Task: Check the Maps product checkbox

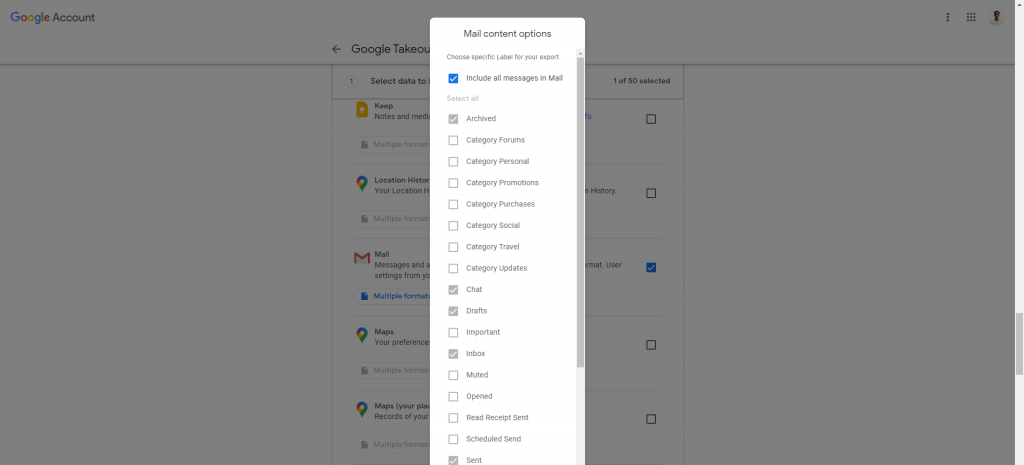Action: coord(651,345)
